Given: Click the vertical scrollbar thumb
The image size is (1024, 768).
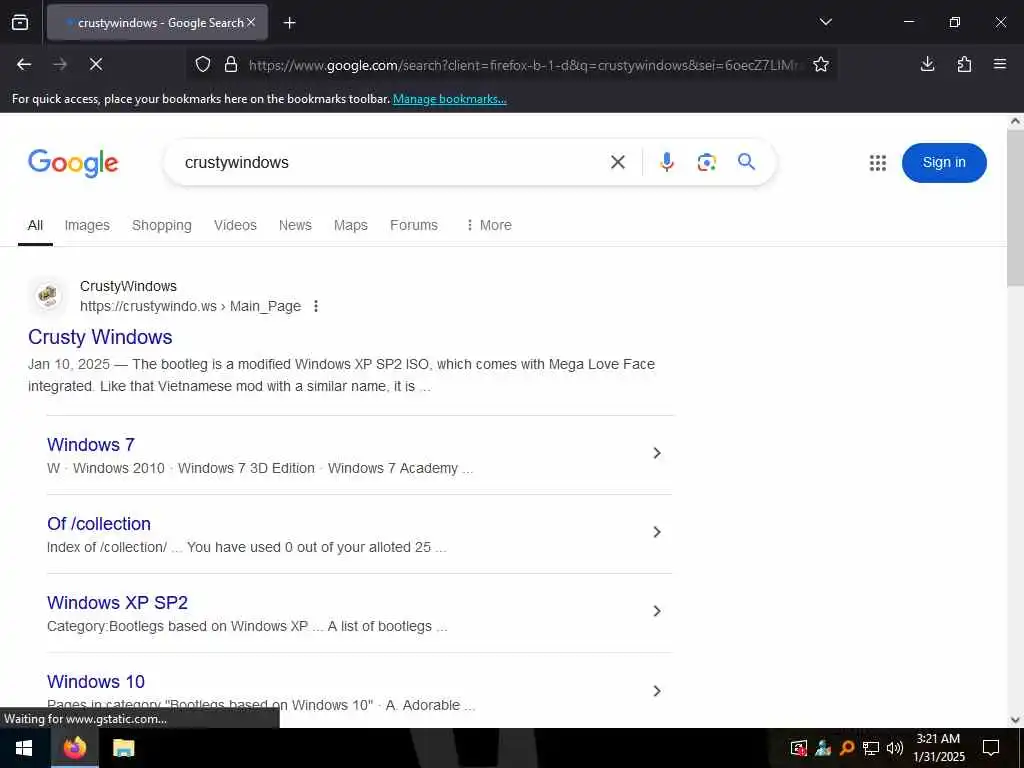Looking at the screenshot, I should (x=1015, y=208).
